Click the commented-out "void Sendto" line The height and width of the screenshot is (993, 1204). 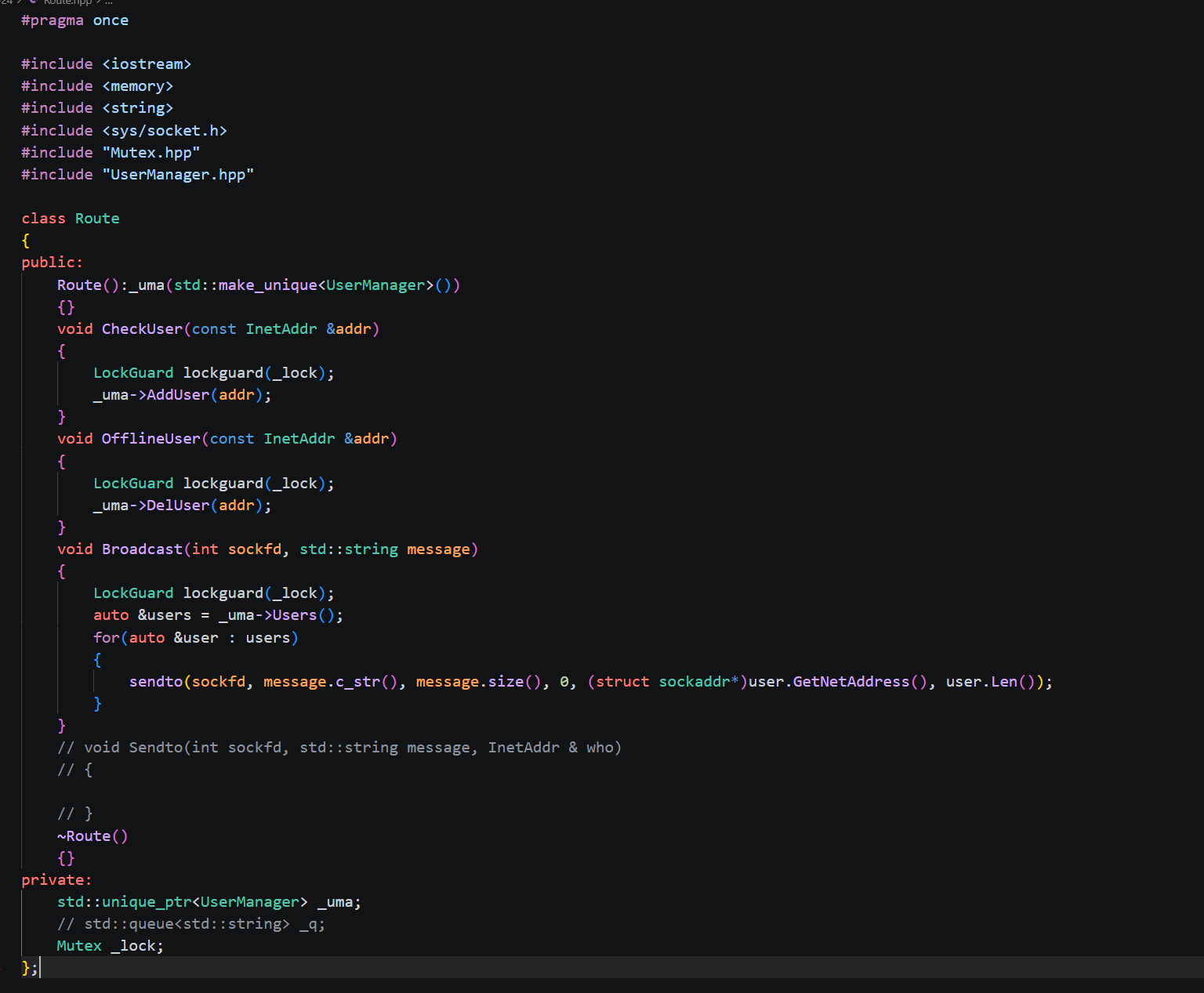(339, 748)
